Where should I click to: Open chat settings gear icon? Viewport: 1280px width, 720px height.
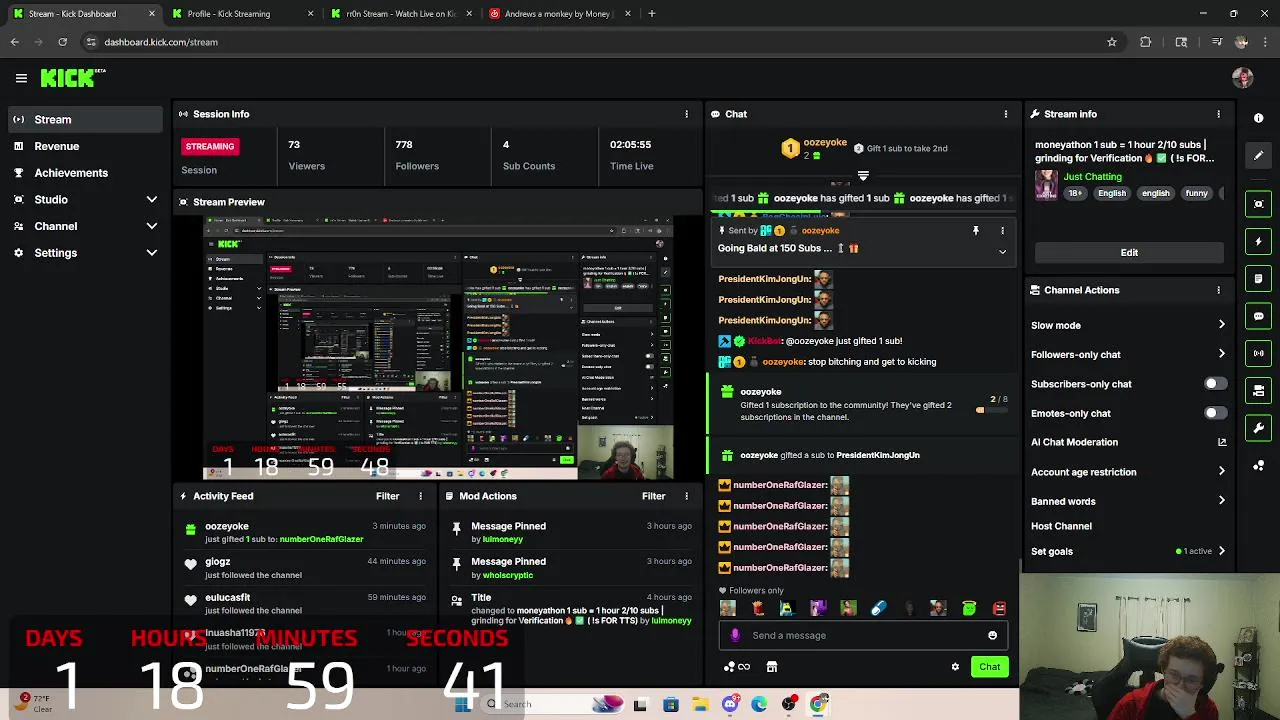955,667
